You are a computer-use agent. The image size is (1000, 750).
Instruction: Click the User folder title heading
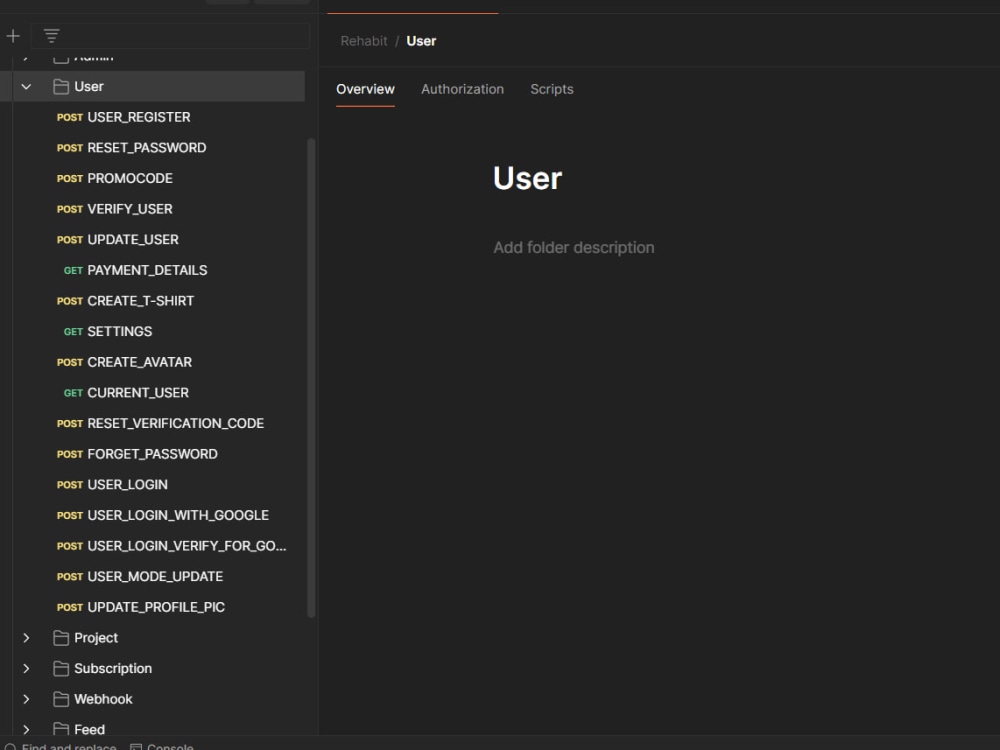(527, 178)
